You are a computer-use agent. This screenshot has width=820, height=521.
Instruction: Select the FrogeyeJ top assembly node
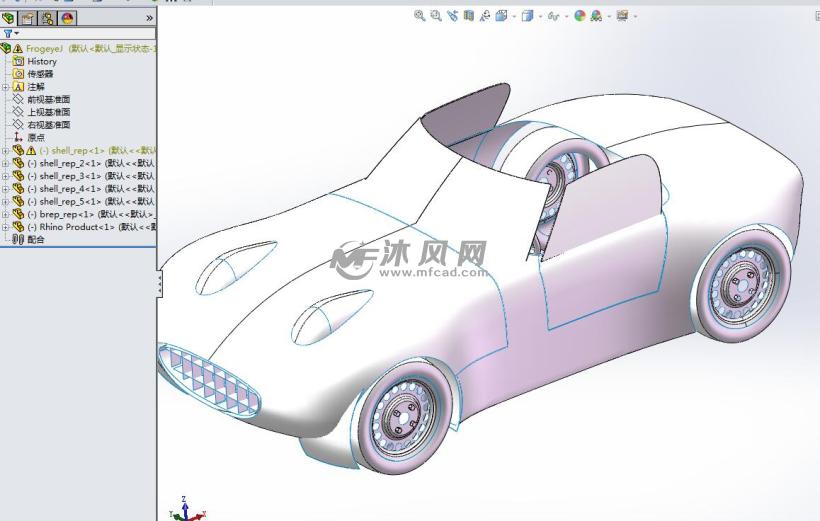(x=91, y=48)
